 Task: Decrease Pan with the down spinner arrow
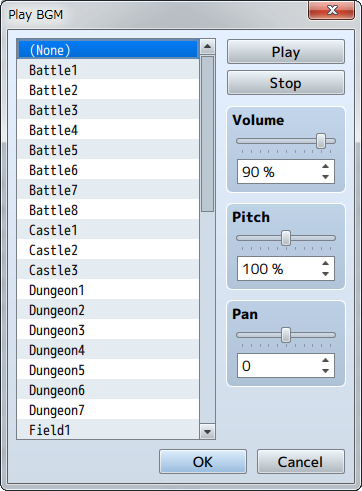click(325, 371)
